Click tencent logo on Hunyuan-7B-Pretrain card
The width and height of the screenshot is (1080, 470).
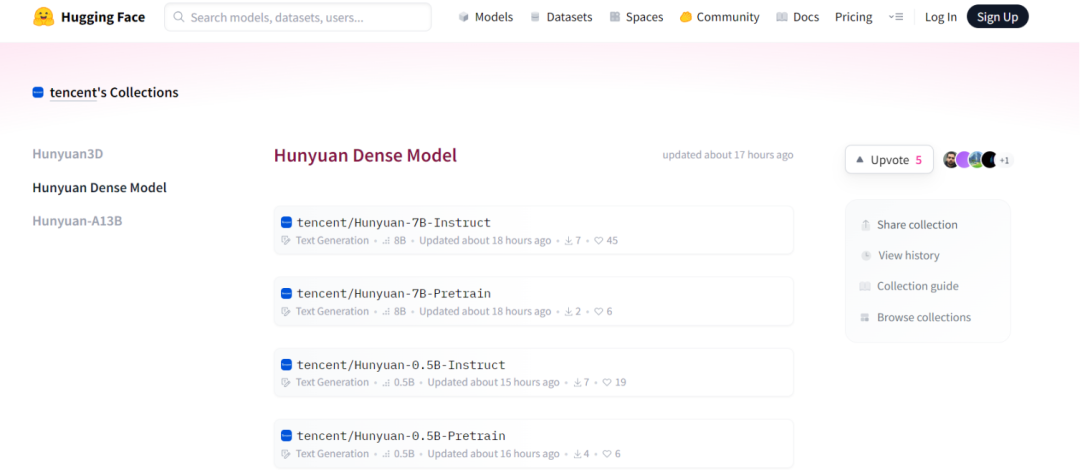(287, 293)
